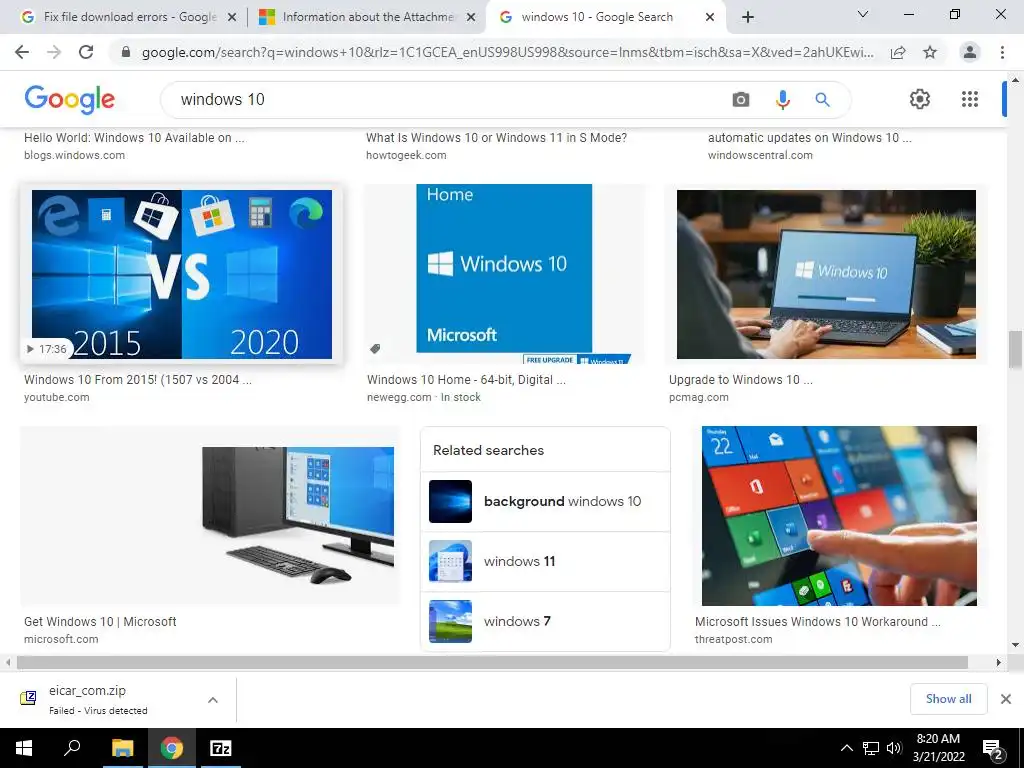Dismiss the downloads bar with X
The image size is (1024, 768).
pos(1006,699)
